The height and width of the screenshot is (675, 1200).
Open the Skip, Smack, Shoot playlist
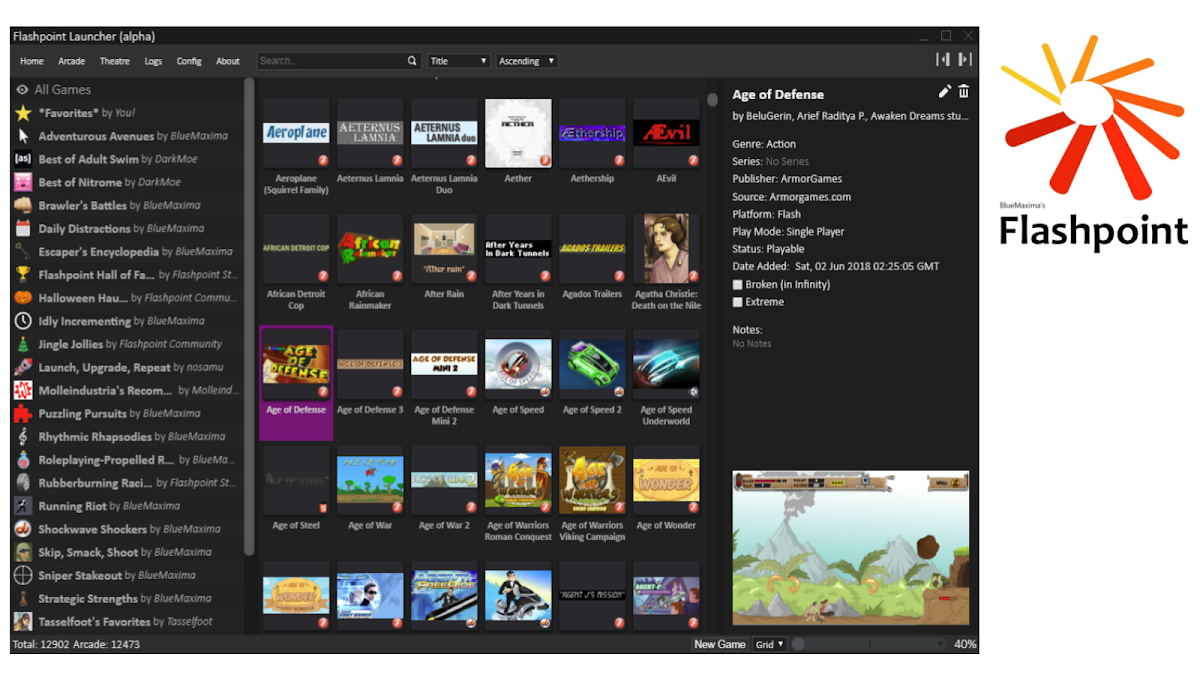[x=127, y=552]
